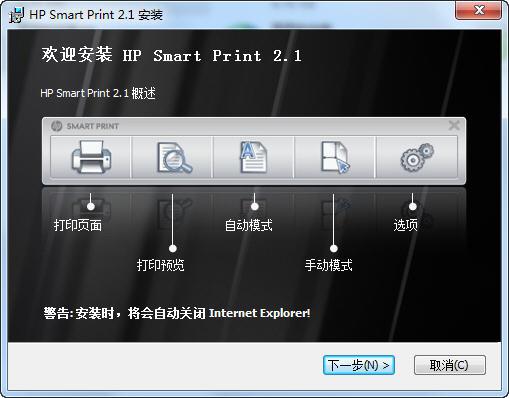Click the 'HP Smart Print 2.1 概述' text
The image size is (509, 398).
coord(98,93)
